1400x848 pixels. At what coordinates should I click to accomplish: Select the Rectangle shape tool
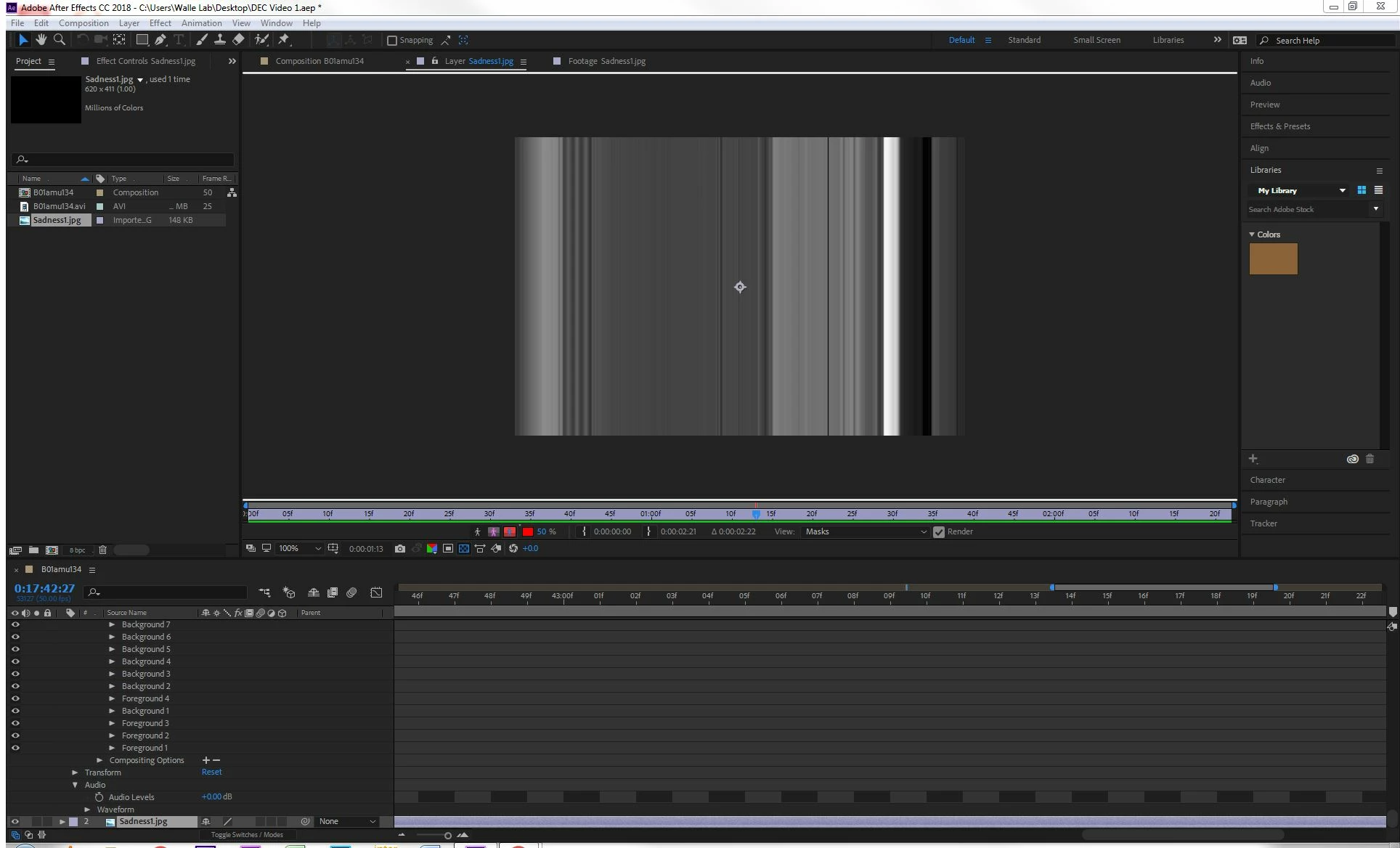[x=142, y=40]
